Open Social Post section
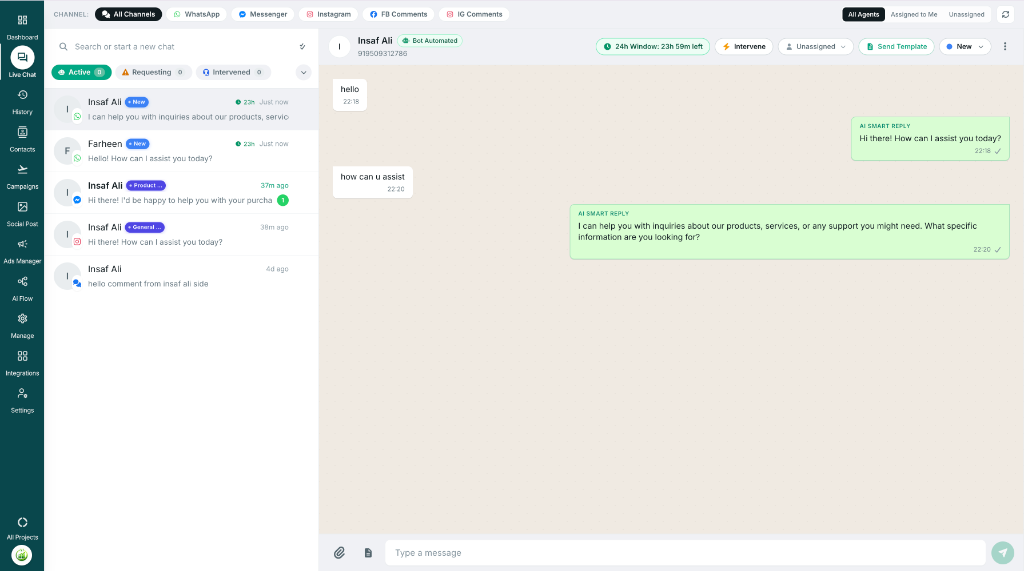Viewport: 1024px width, 571px height. [22, 213]
